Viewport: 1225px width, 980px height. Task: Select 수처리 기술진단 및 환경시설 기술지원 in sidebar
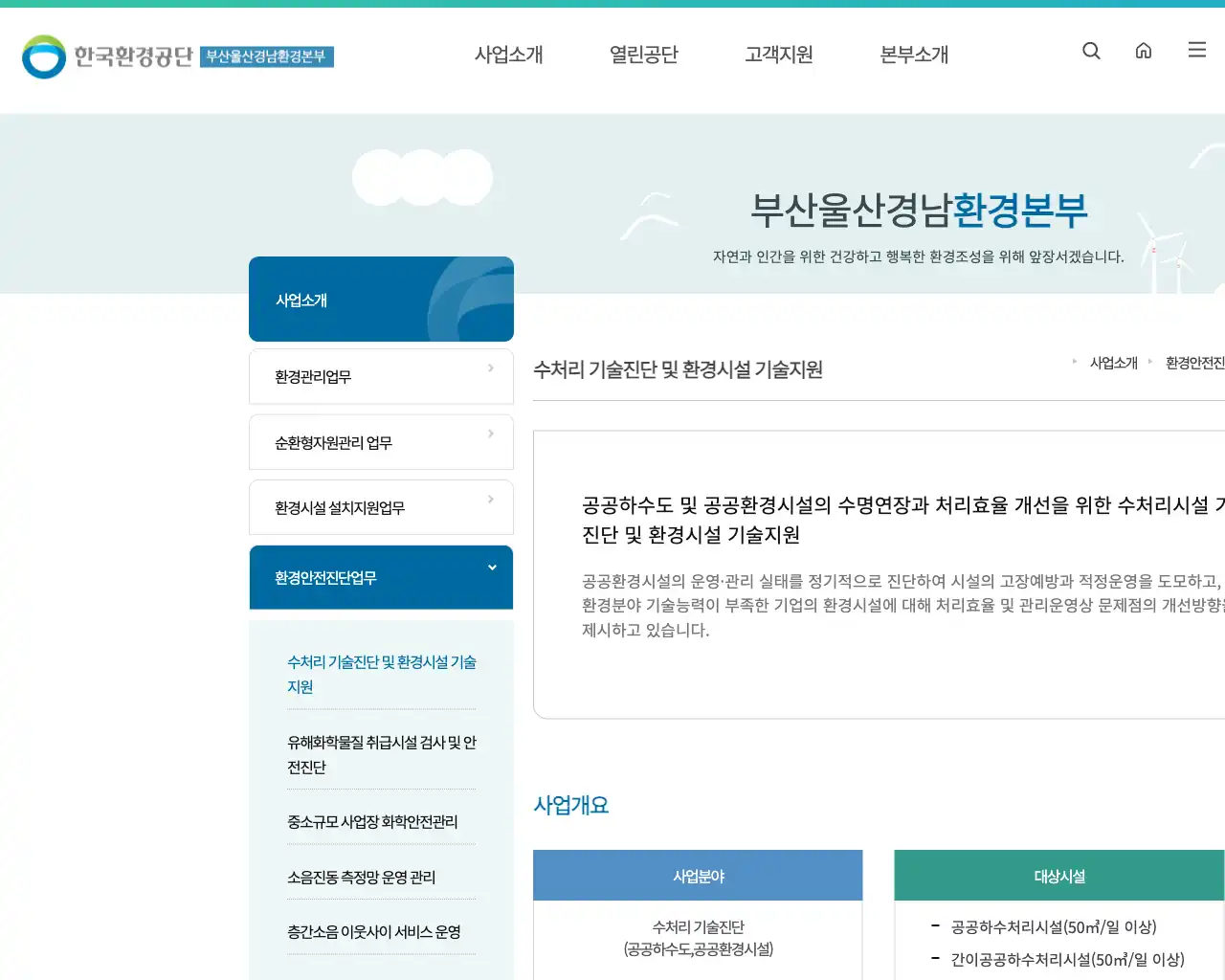[381, 674]
